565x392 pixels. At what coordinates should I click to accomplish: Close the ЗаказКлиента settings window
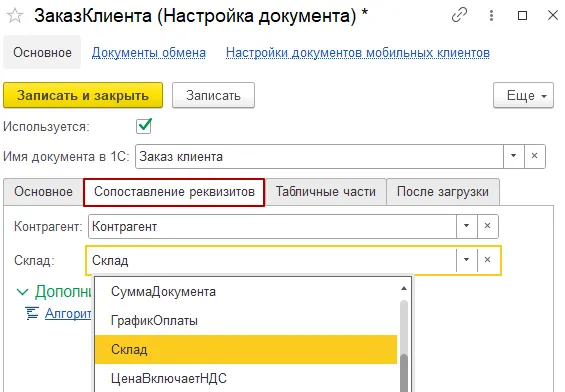click(553, 15)
